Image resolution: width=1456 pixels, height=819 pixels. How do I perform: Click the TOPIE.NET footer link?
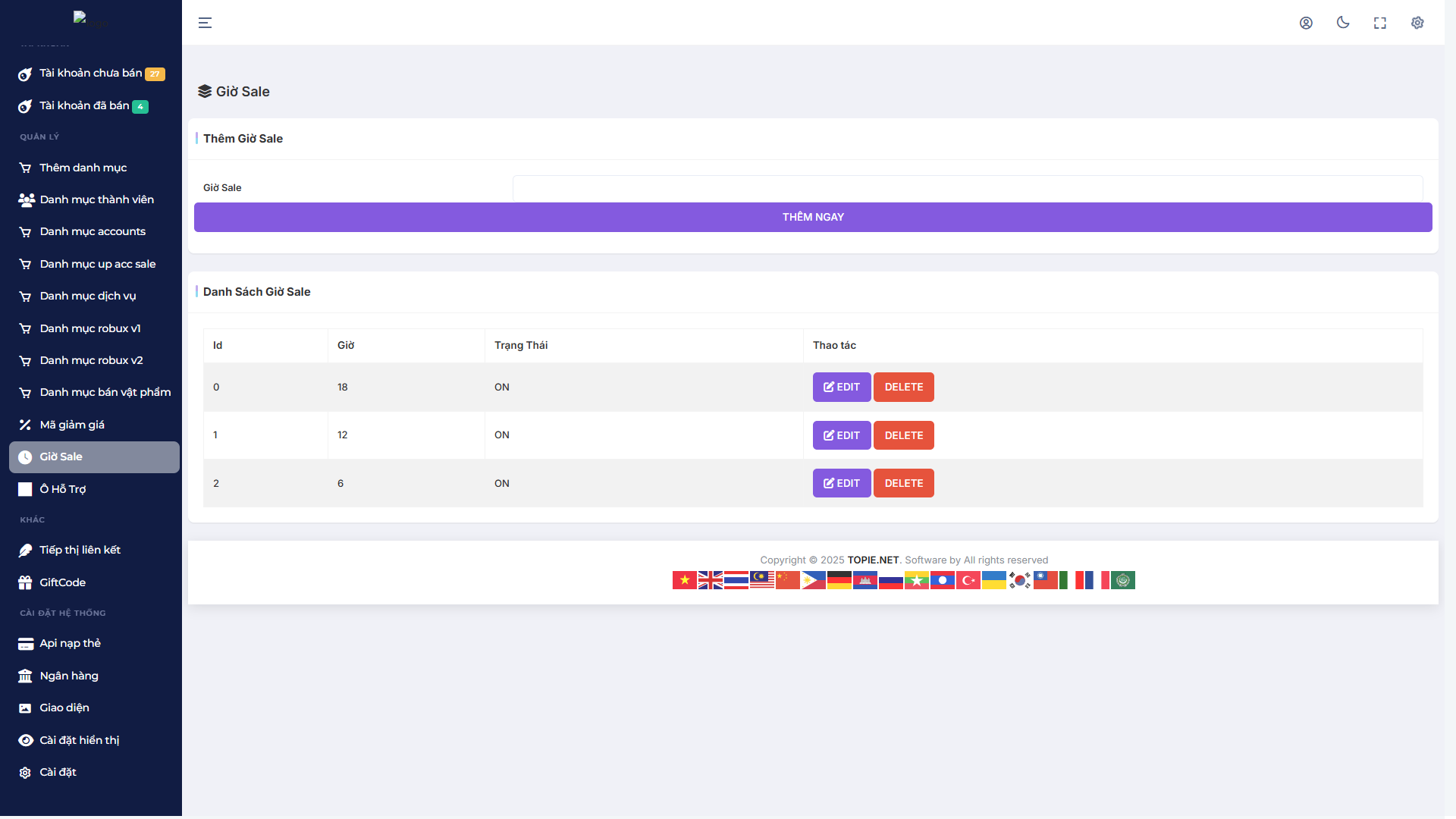click(873, 560)
